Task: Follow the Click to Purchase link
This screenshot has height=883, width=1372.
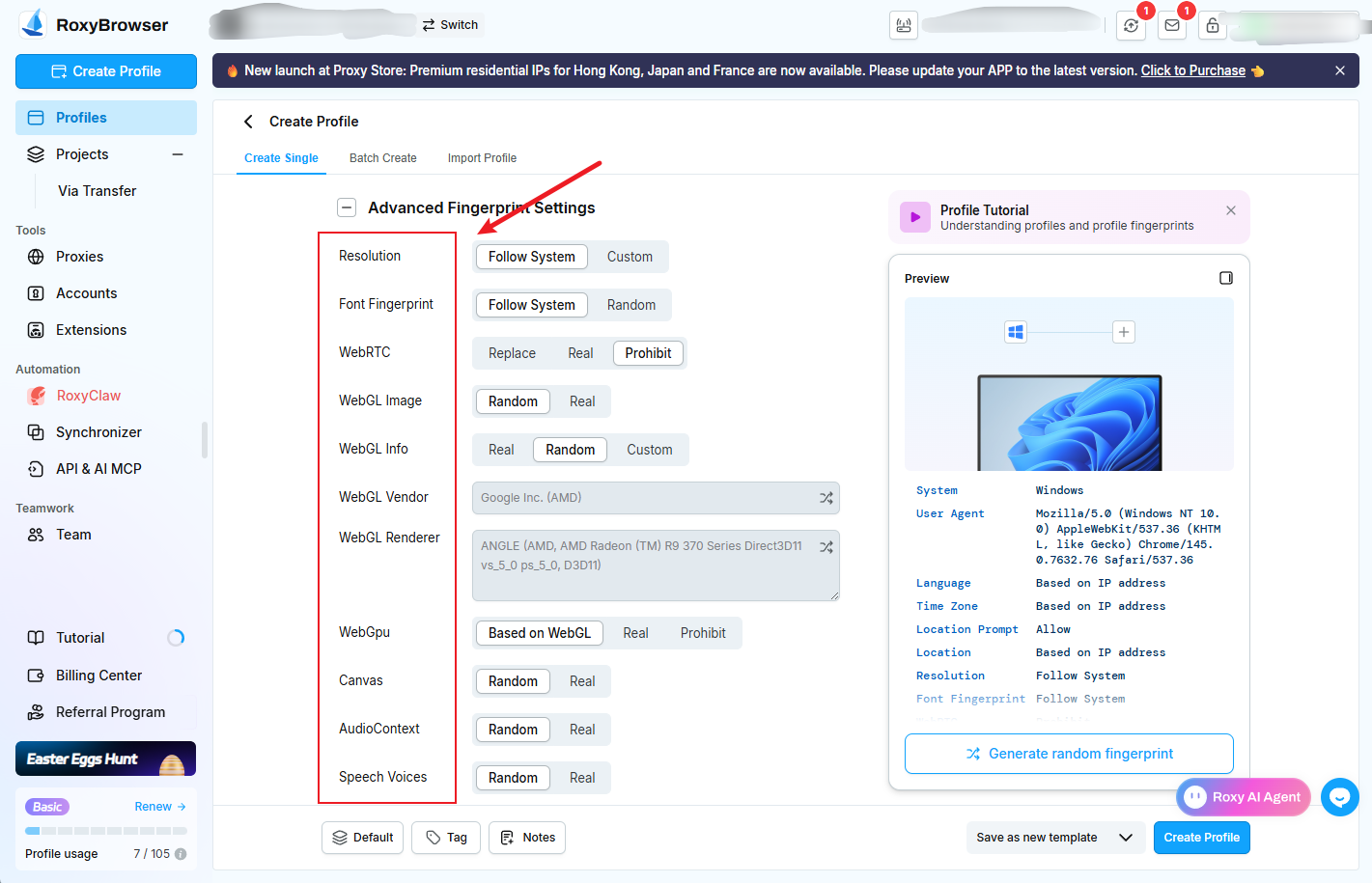Action: (1192, 70)
